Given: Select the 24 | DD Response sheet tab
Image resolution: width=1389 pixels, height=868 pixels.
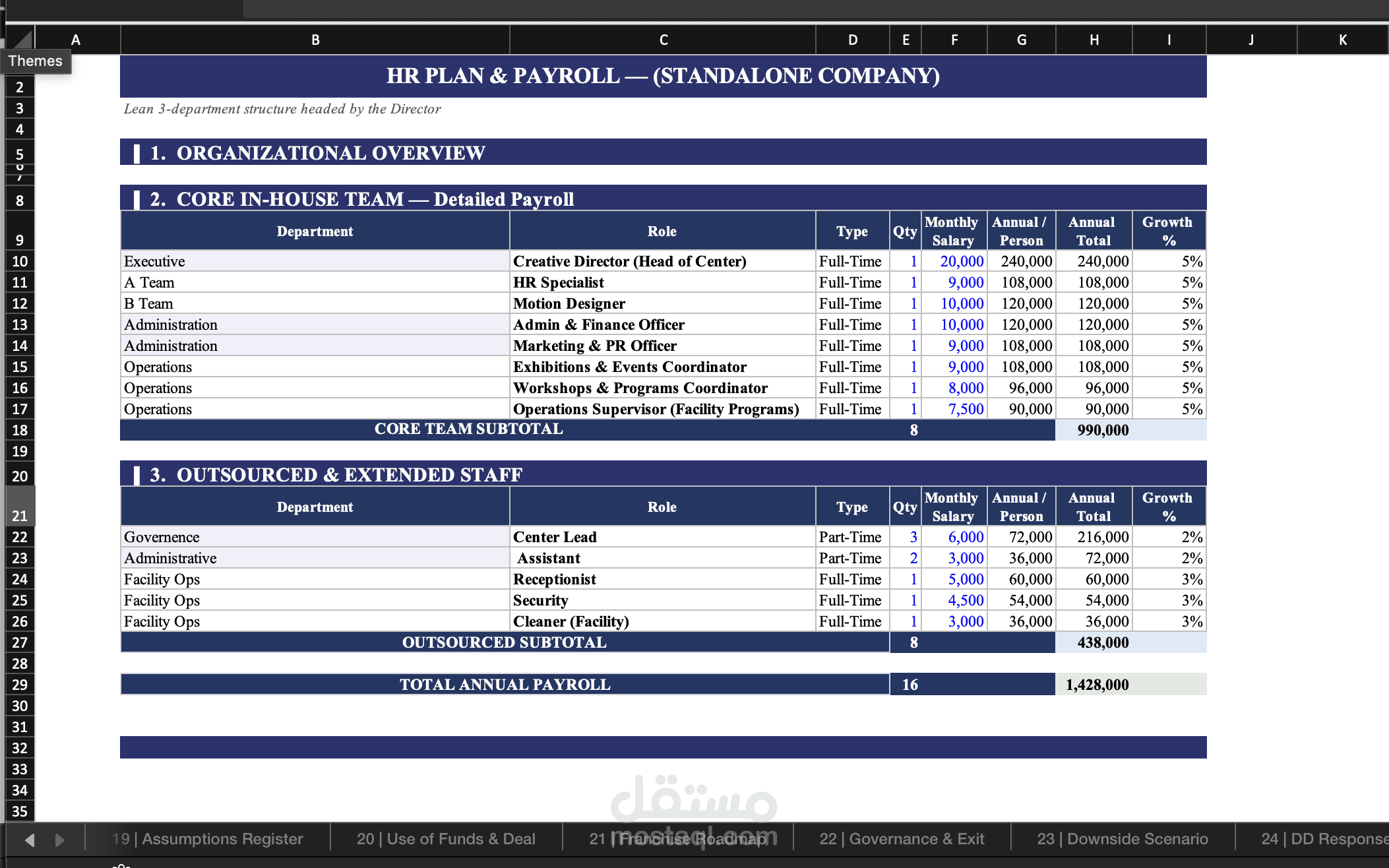Looking at the screenshot, I should click(x=1312, y=839).
